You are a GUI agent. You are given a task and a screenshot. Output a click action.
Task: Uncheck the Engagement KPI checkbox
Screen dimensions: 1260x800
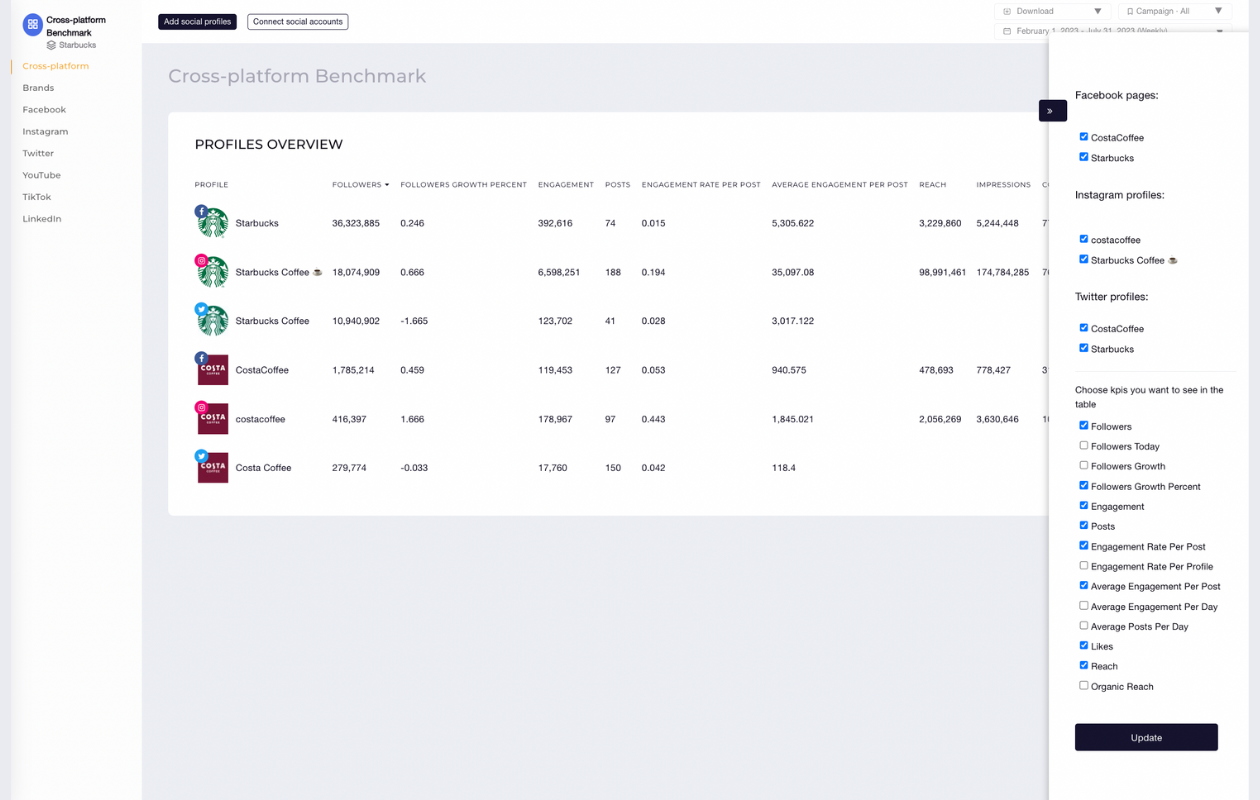(1083, 505)
